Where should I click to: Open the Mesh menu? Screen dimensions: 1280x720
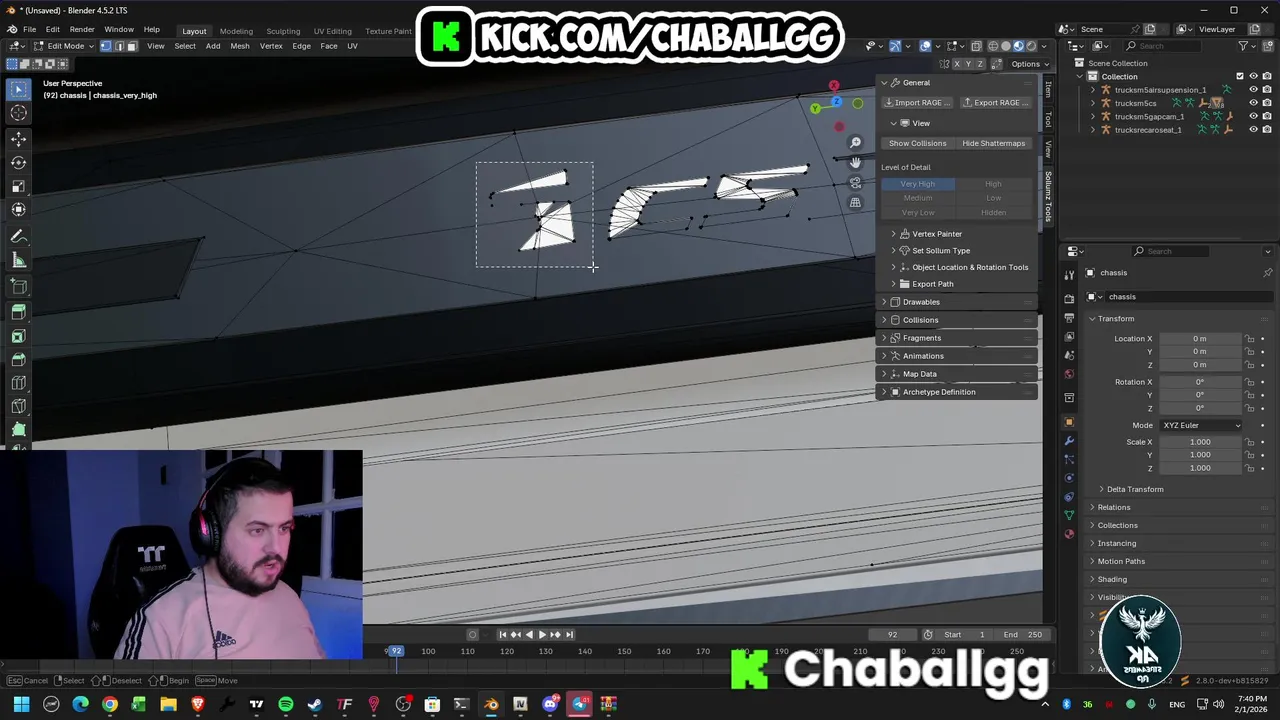tap(240, 46)
